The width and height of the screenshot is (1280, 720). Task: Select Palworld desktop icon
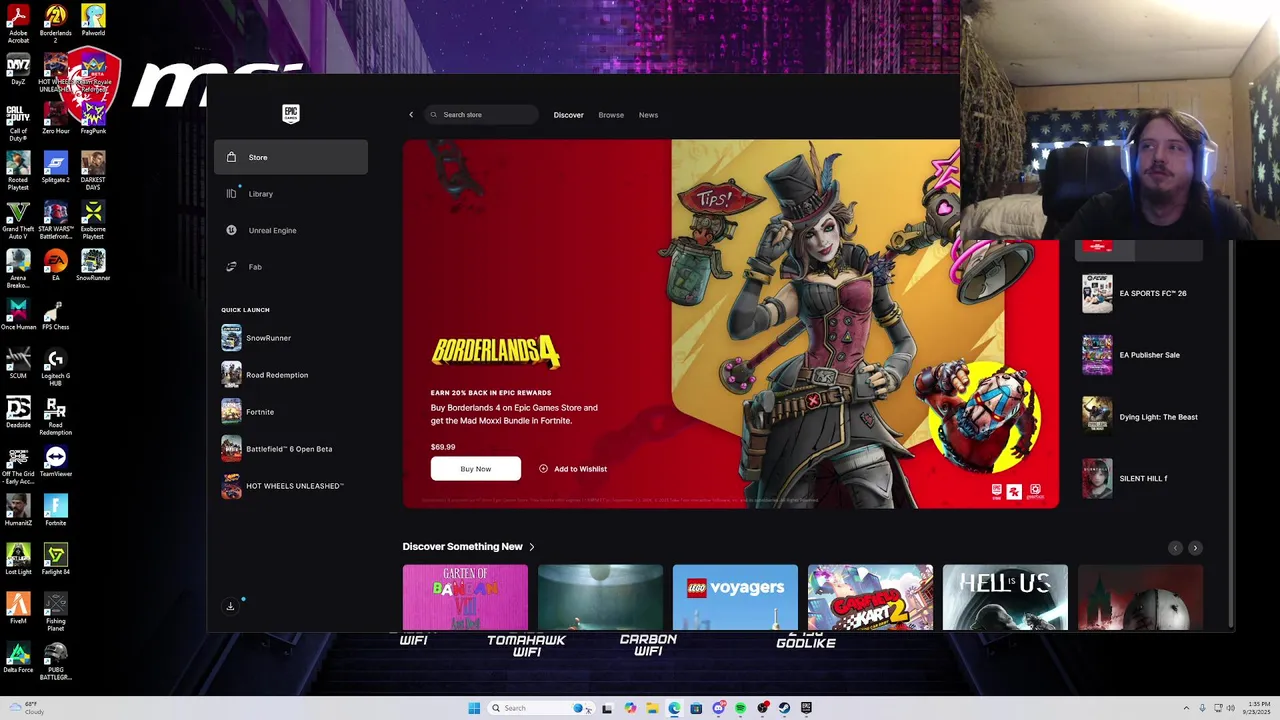(x=93, y=20)
